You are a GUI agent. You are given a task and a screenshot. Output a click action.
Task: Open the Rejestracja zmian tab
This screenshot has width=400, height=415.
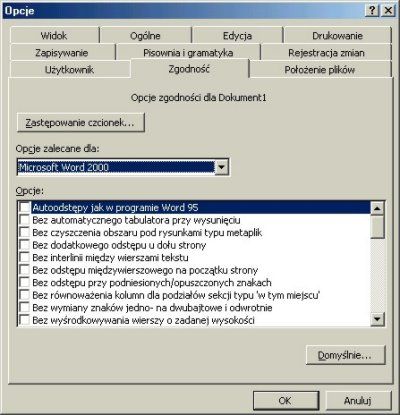coord(326,53)
